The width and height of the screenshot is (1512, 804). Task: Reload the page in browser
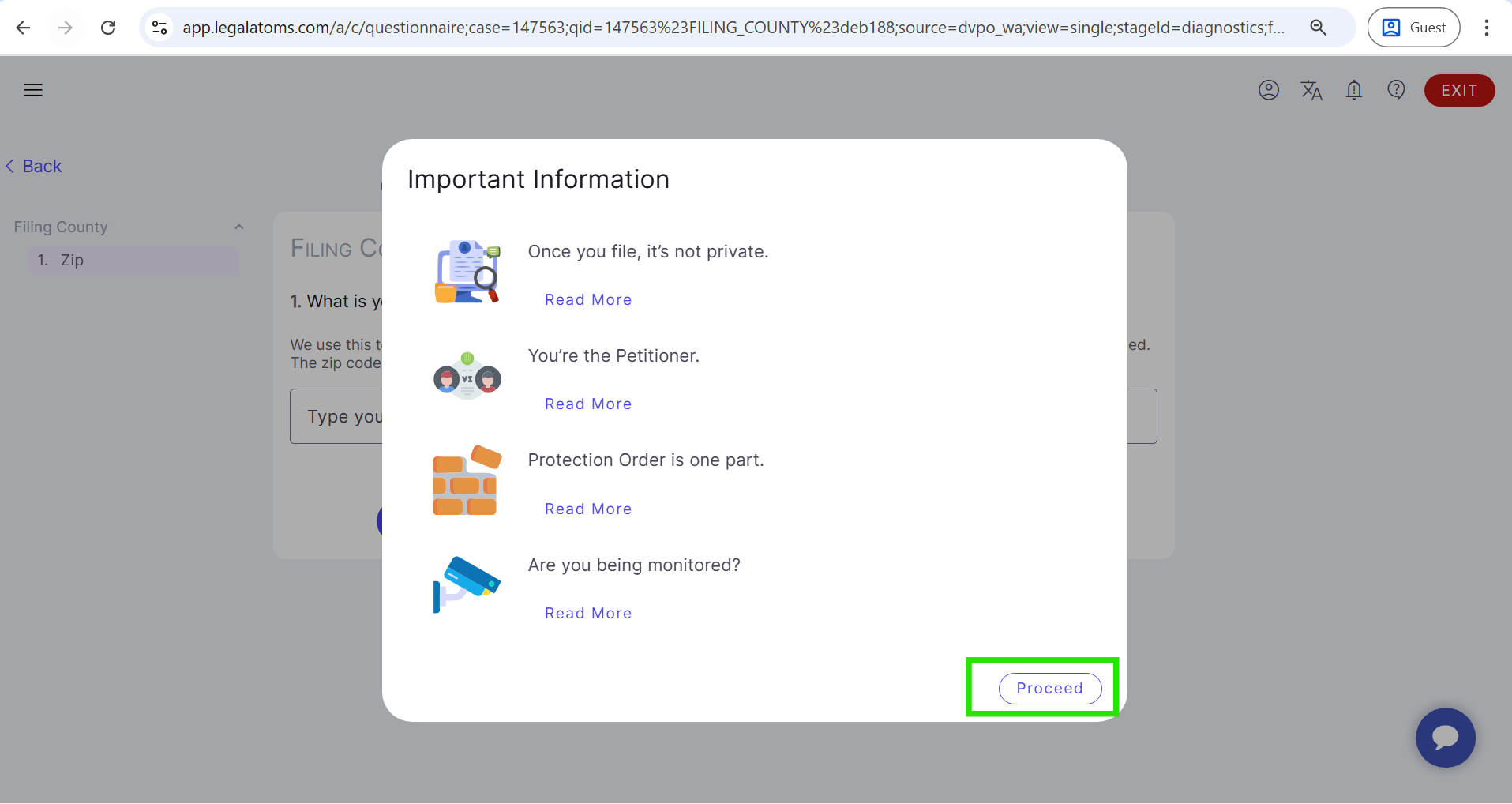click(x=108, y=28)
